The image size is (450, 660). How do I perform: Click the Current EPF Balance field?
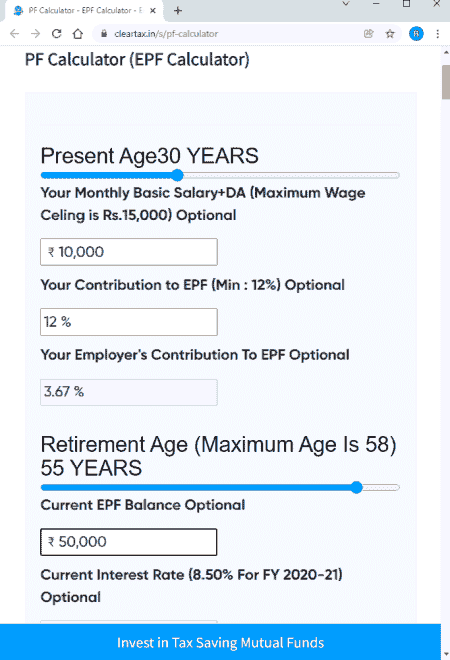click(x=129, y=542)
